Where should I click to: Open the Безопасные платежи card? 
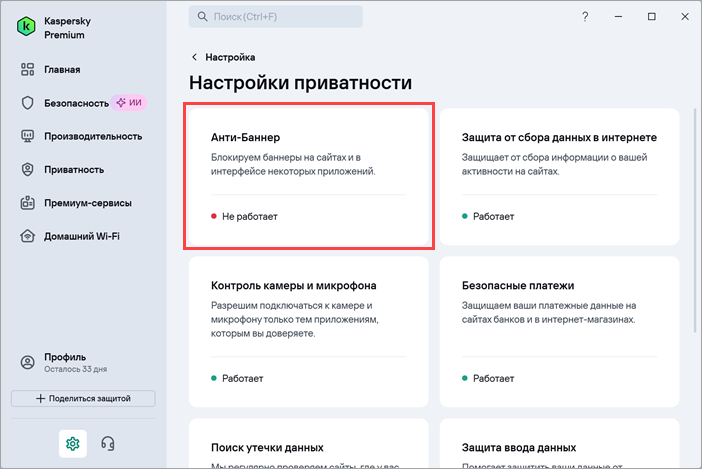pos(559,332)
